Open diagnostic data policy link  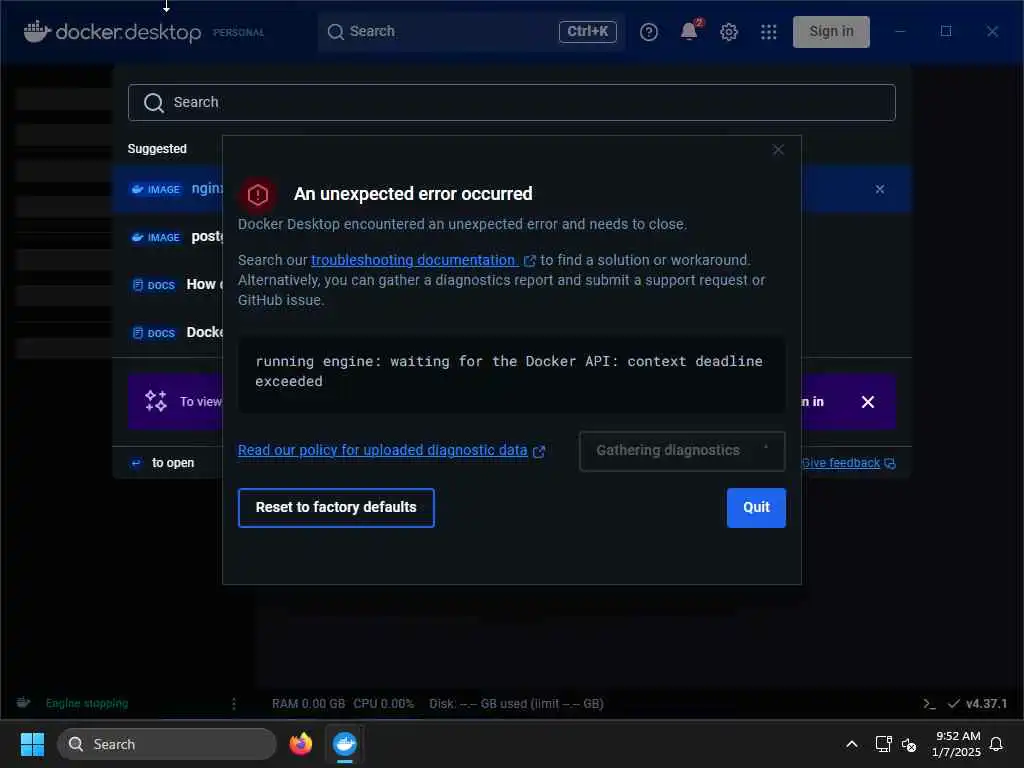[x=391, y=451]
